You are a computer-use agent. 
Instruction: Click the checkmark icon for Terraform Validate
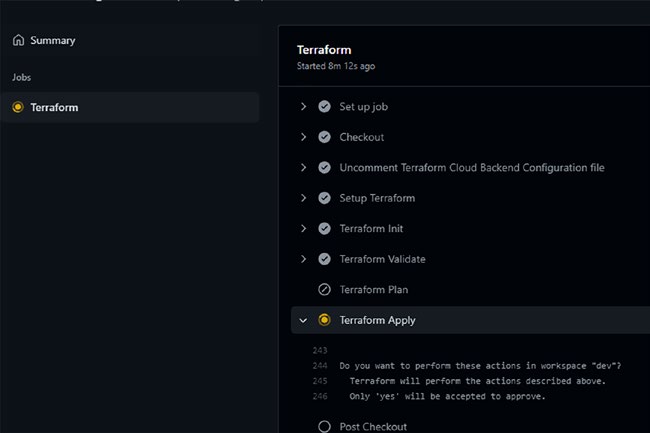coord(324,259)
